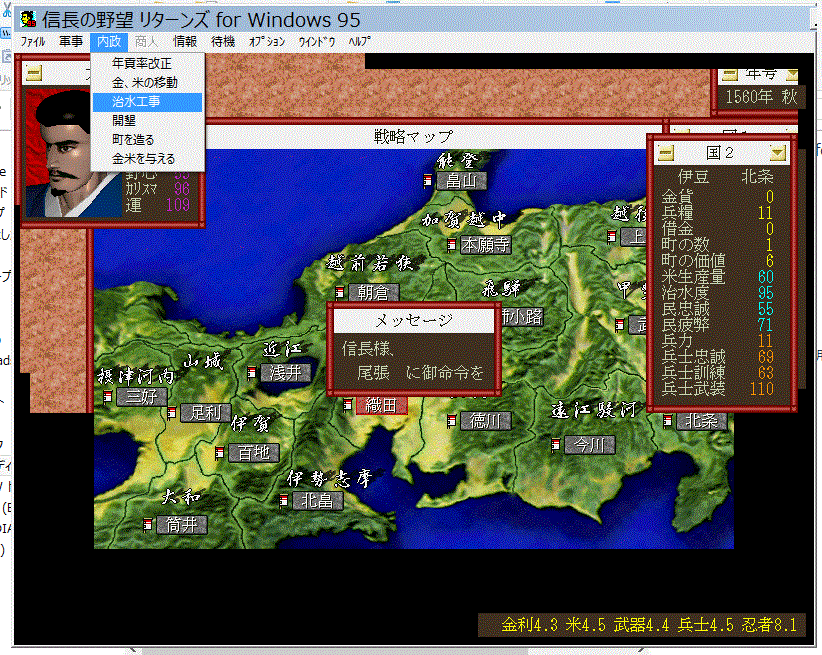Click the flag icon under 越後 label
Image resolution: width=822 pixels, height=655 pixels.
pos(611,237)
